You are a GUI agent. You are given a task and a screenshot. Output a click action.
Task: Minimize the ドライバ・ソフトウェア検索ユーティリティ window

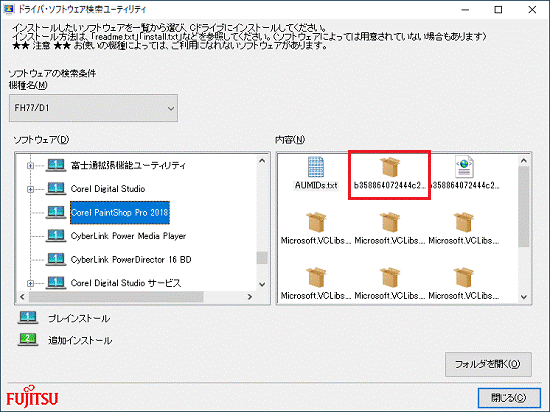tap(465, 10)
